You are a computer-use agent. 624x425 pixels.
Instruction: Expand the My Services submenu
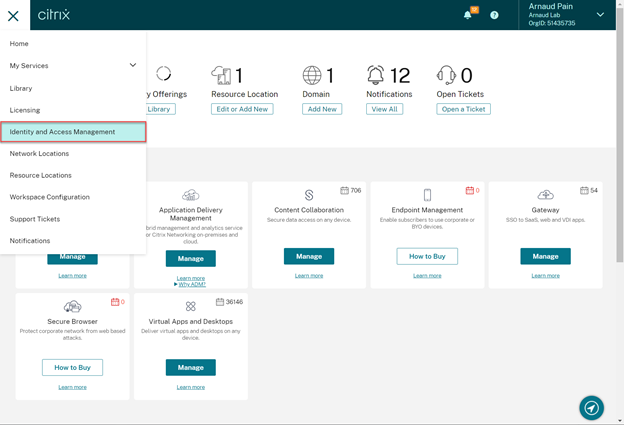pyautogui.click(x=133, y=66)
